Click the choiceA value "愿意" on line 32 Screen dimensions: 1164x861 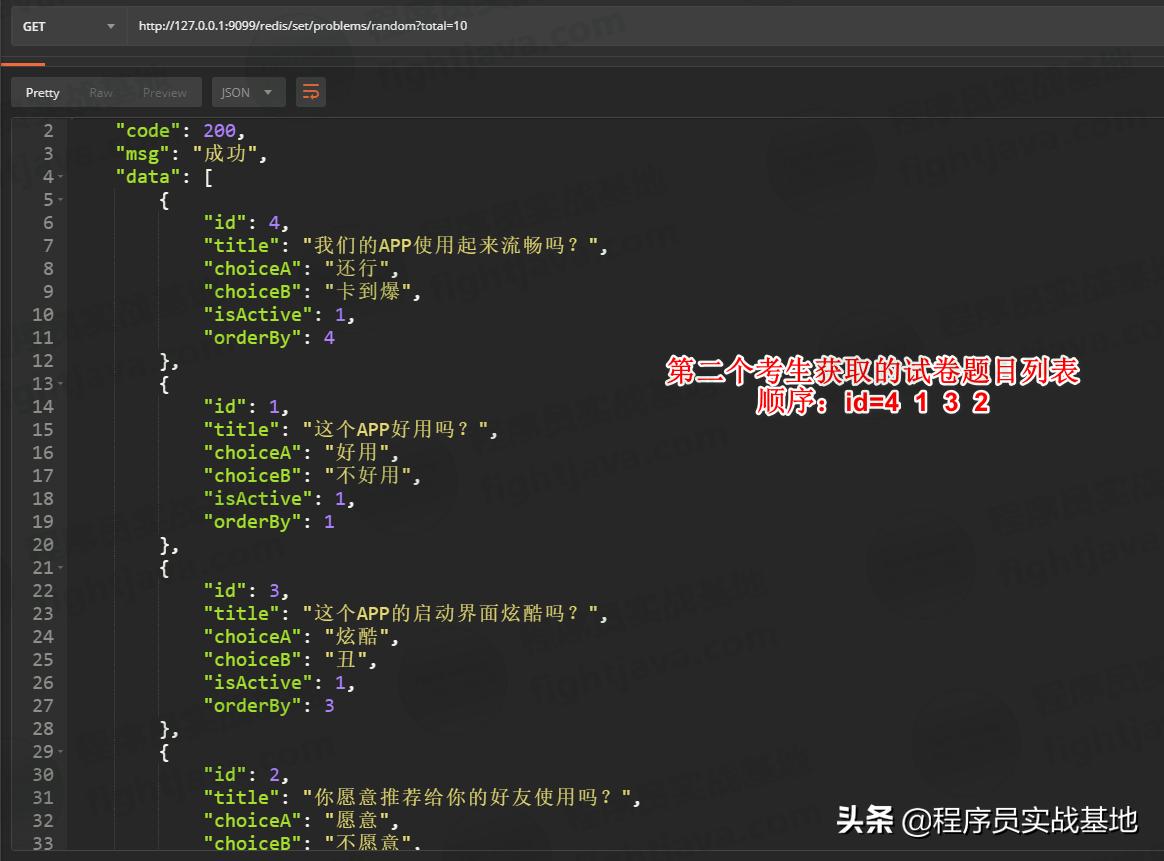[357, 820]
